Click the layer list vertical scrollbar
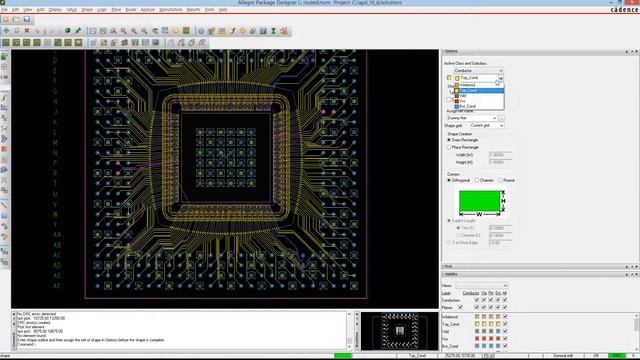The width and height of the screenshot is (640, 360). pos(637,332)
